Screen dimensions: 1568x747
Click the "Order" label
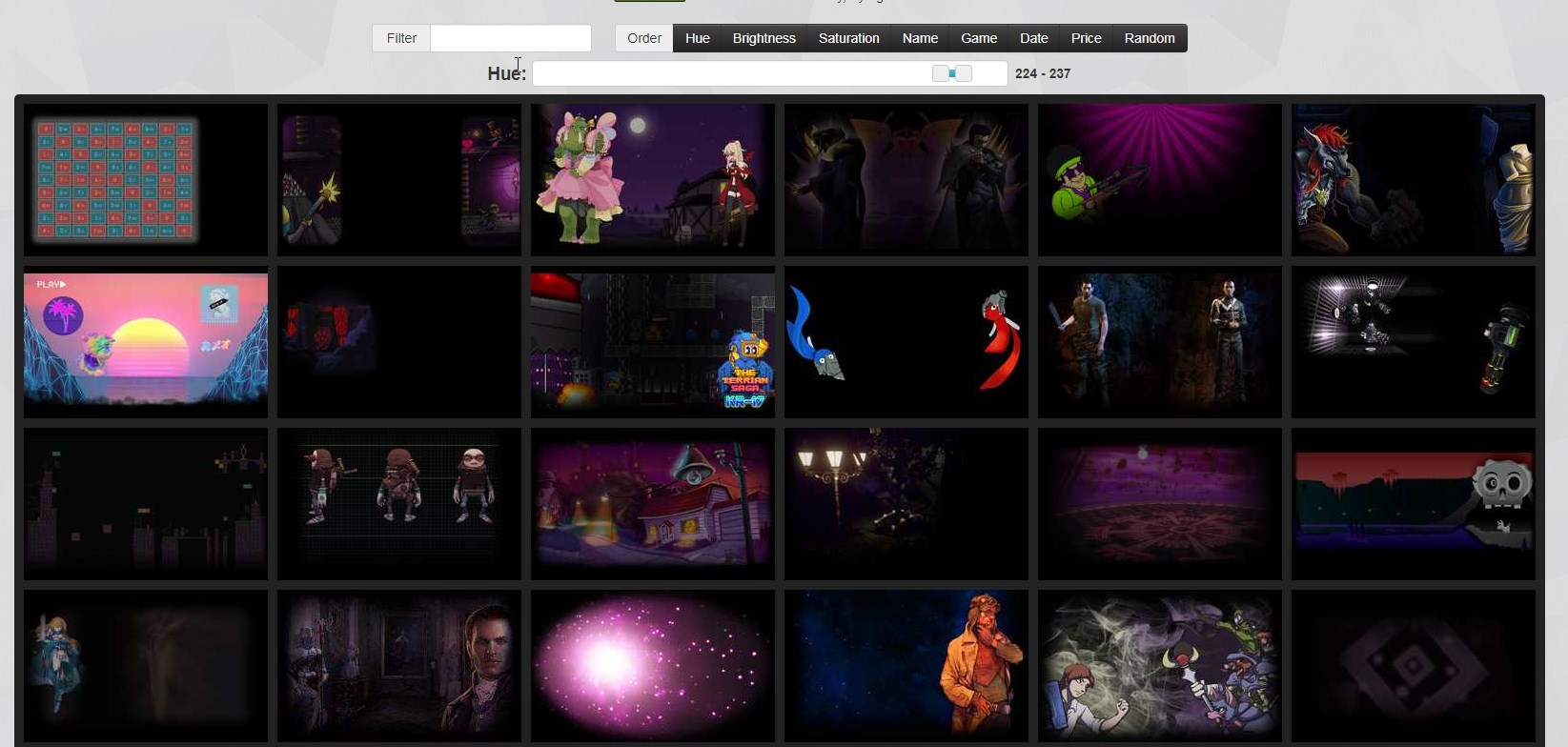point(644,38)
